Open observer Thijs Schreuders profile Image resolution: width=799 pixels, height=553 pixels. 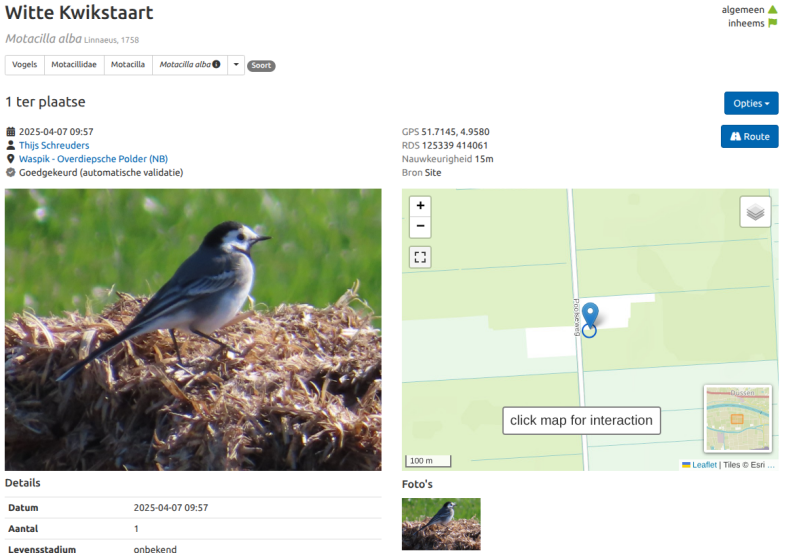(x=54, y=145)
